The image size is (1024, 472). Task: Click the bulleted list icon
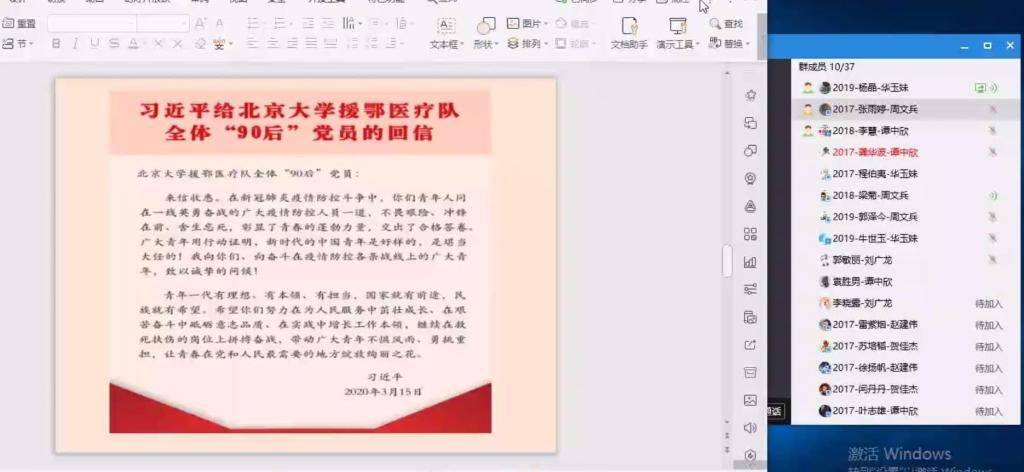click(x=254, y=24)
